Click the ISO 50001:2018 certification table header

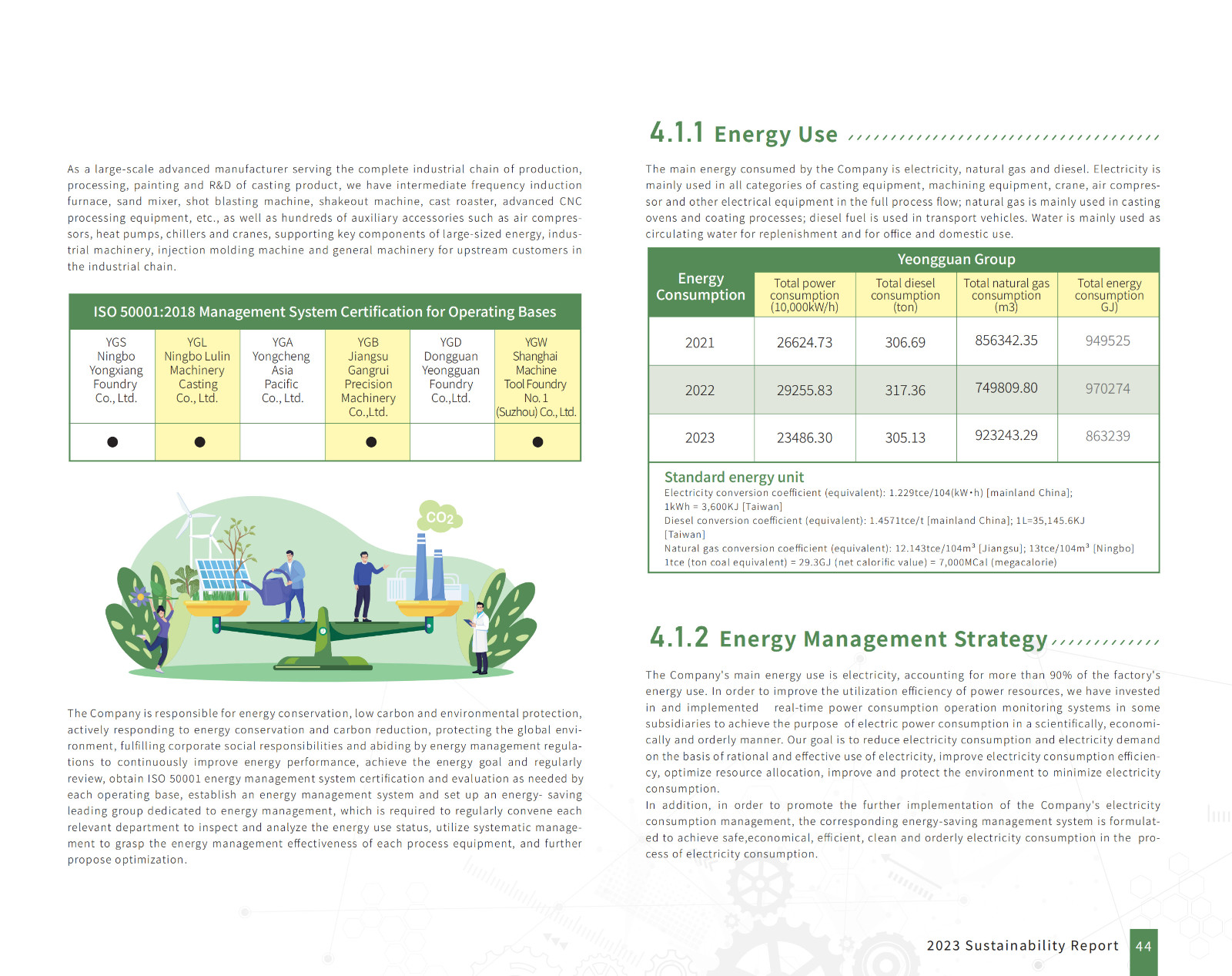(324, 312)
